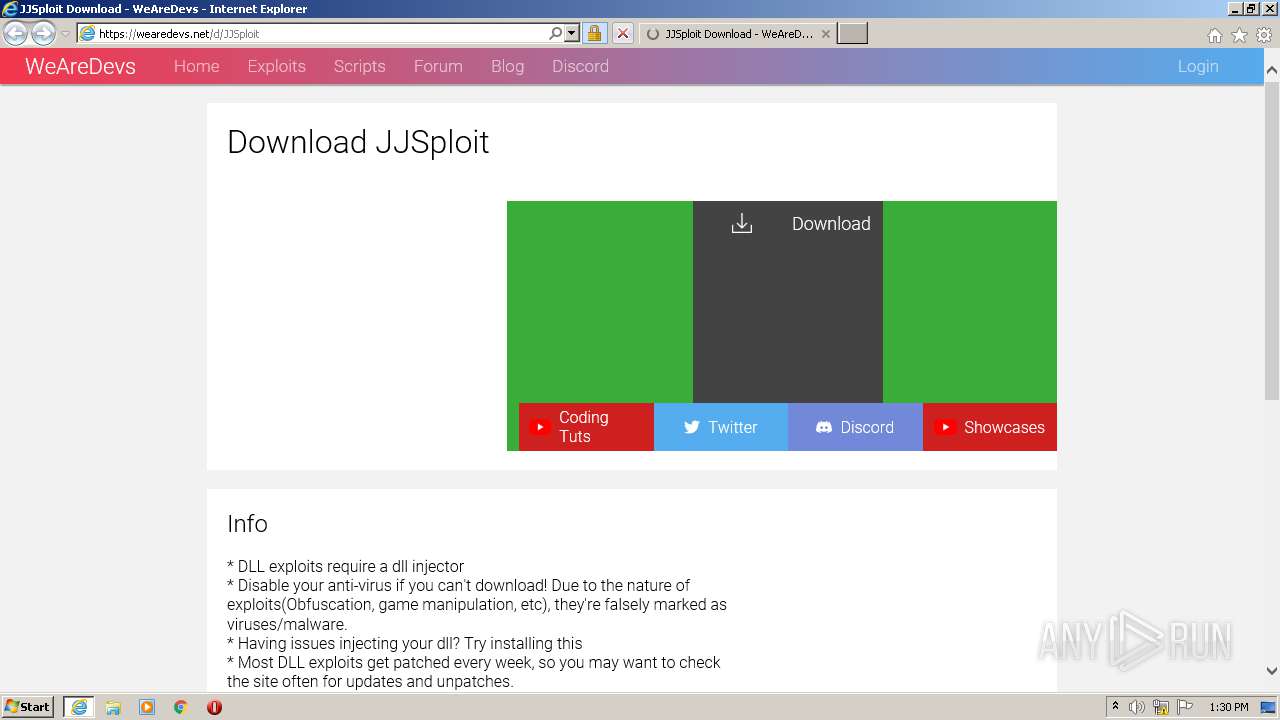1280x720 pixels.
Task: Open the Forum nav link
Action: coord(438,66)
